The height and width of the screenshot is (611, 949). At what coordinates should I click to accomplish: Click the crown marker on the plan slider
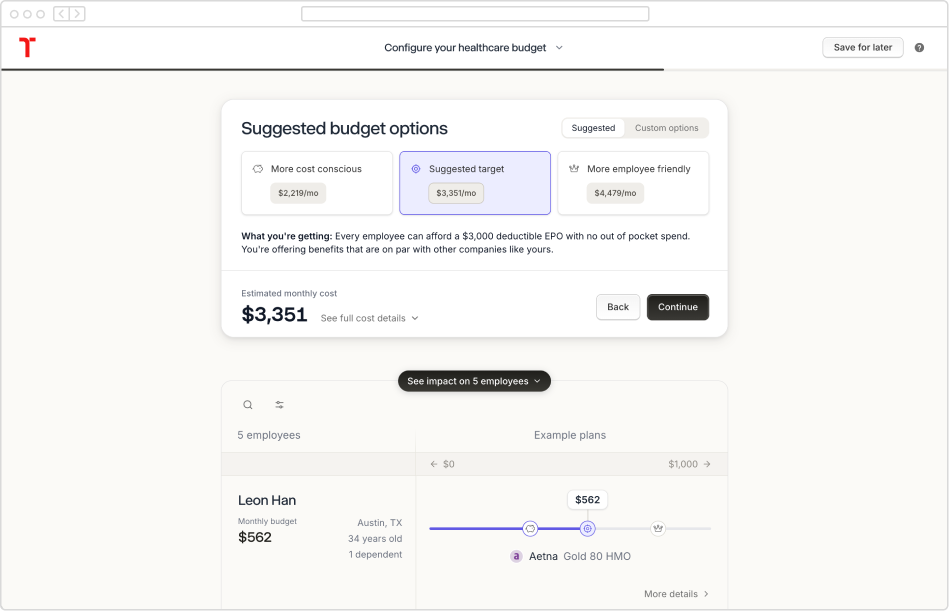pos(658,528)
